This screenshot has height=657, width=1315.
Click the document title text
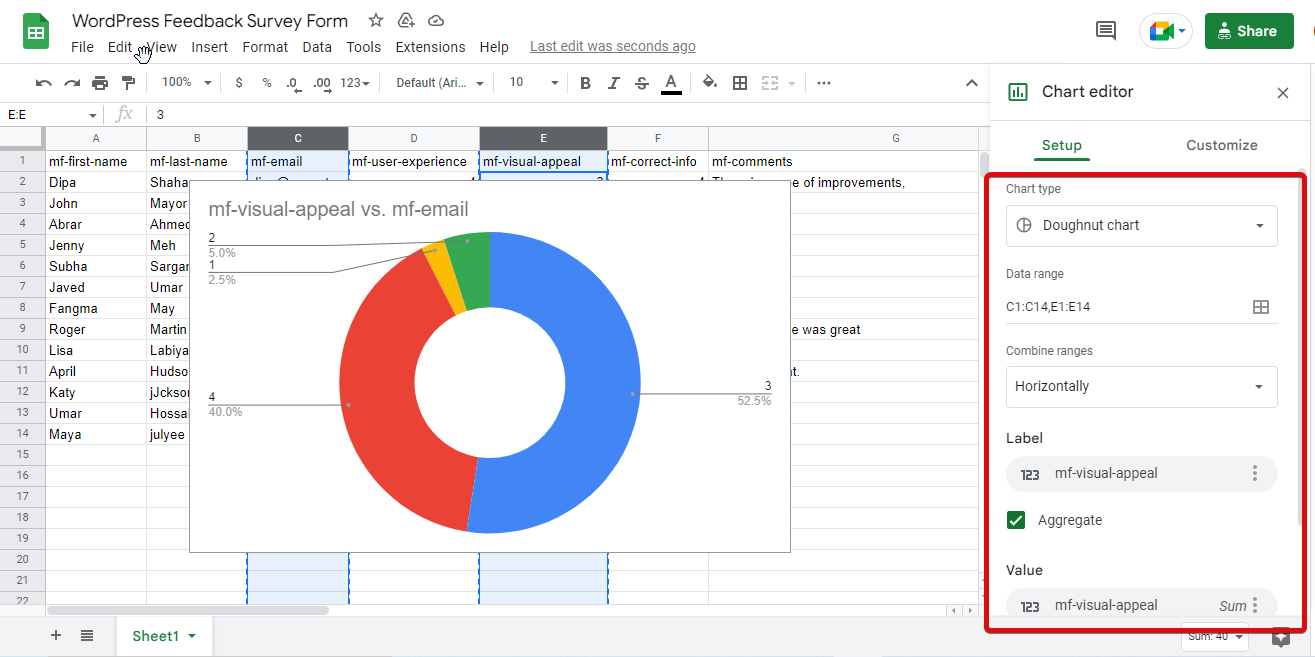pos(210,20)
